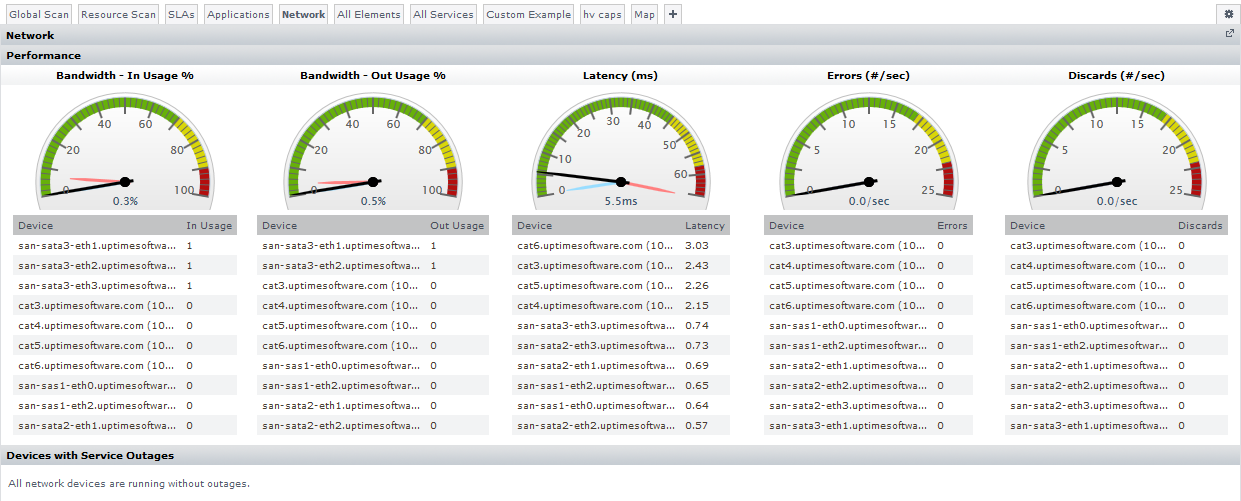Open the hv caps tab
Viewport: 1241px width, 501px height.
pos(602,15)
